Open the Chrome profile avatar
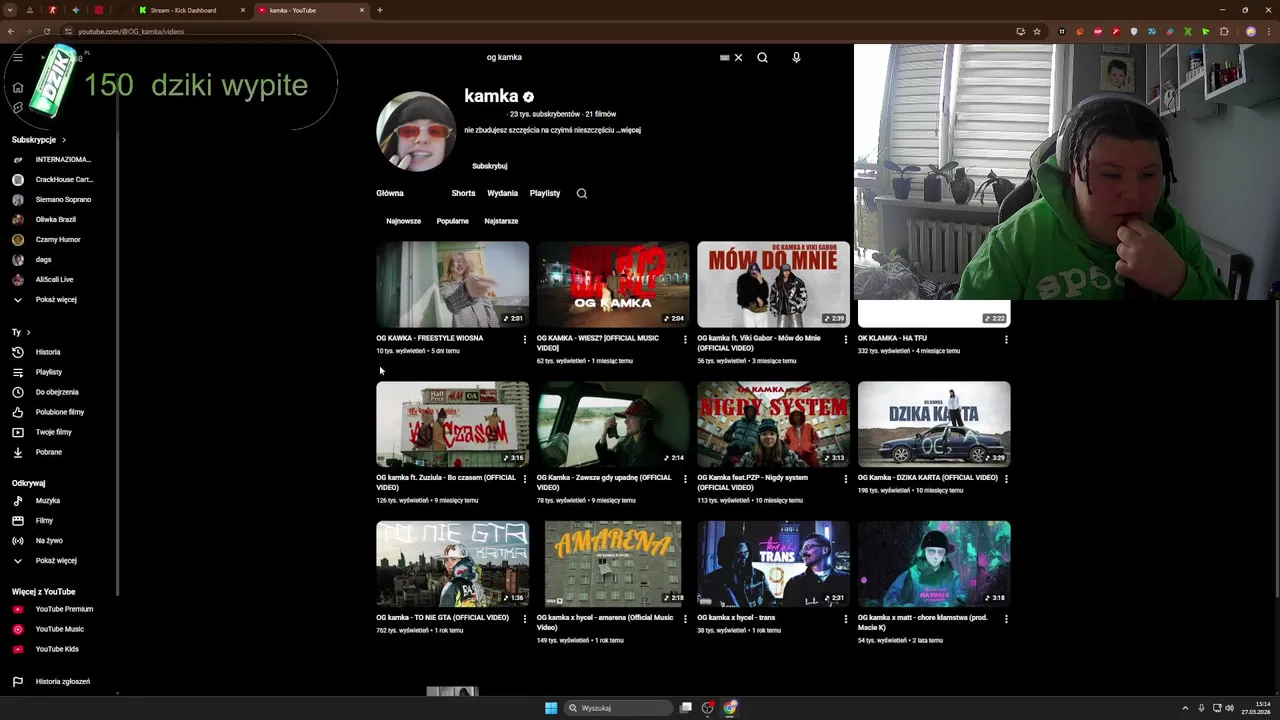Viewport: 1280px width, 720px height. tap(1250, 31)
